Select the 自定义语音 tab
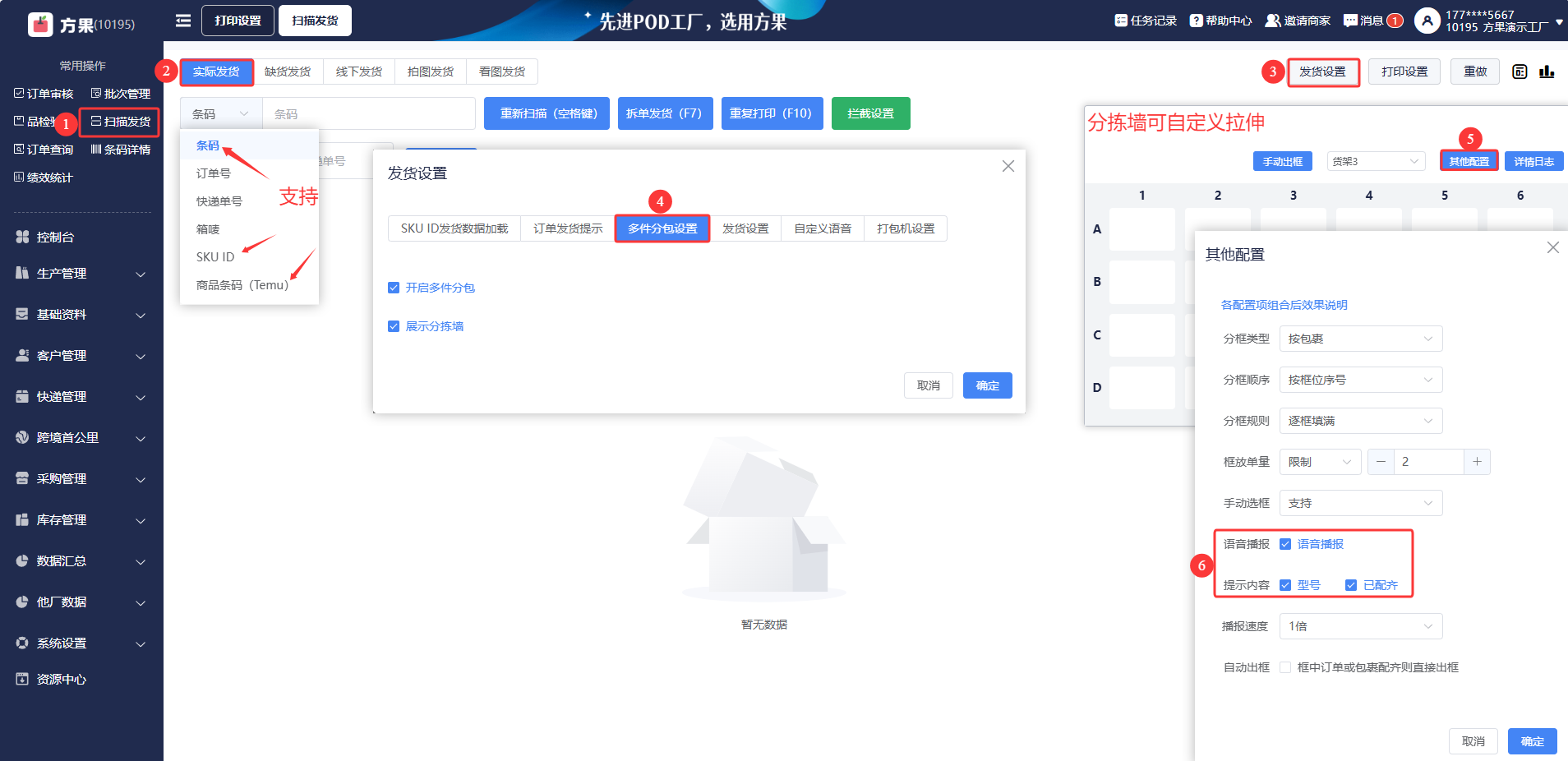 coord(823,228)
